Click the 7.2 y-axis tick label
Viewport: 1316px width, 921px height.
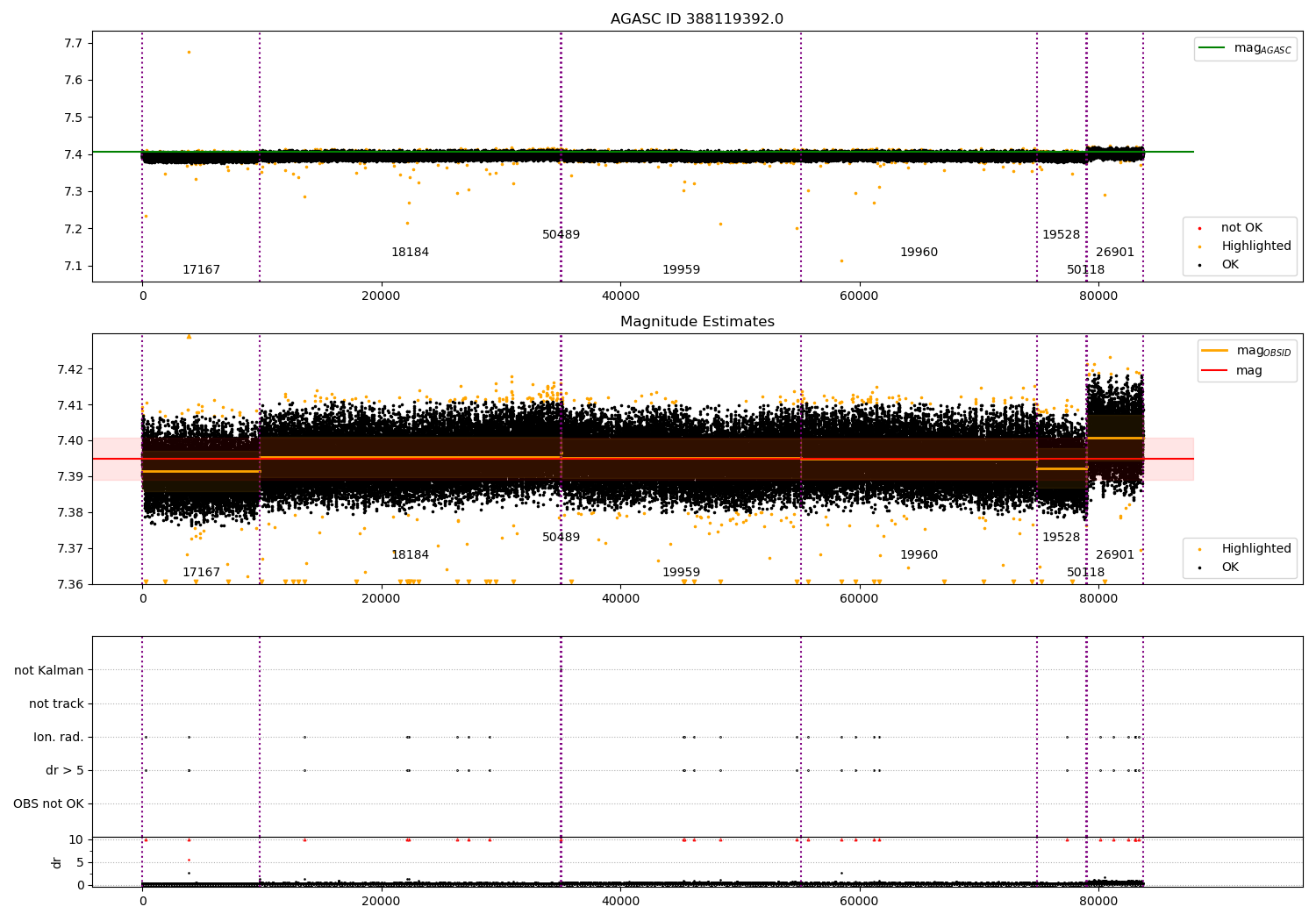pyautogui.click(x=75, y=229)
